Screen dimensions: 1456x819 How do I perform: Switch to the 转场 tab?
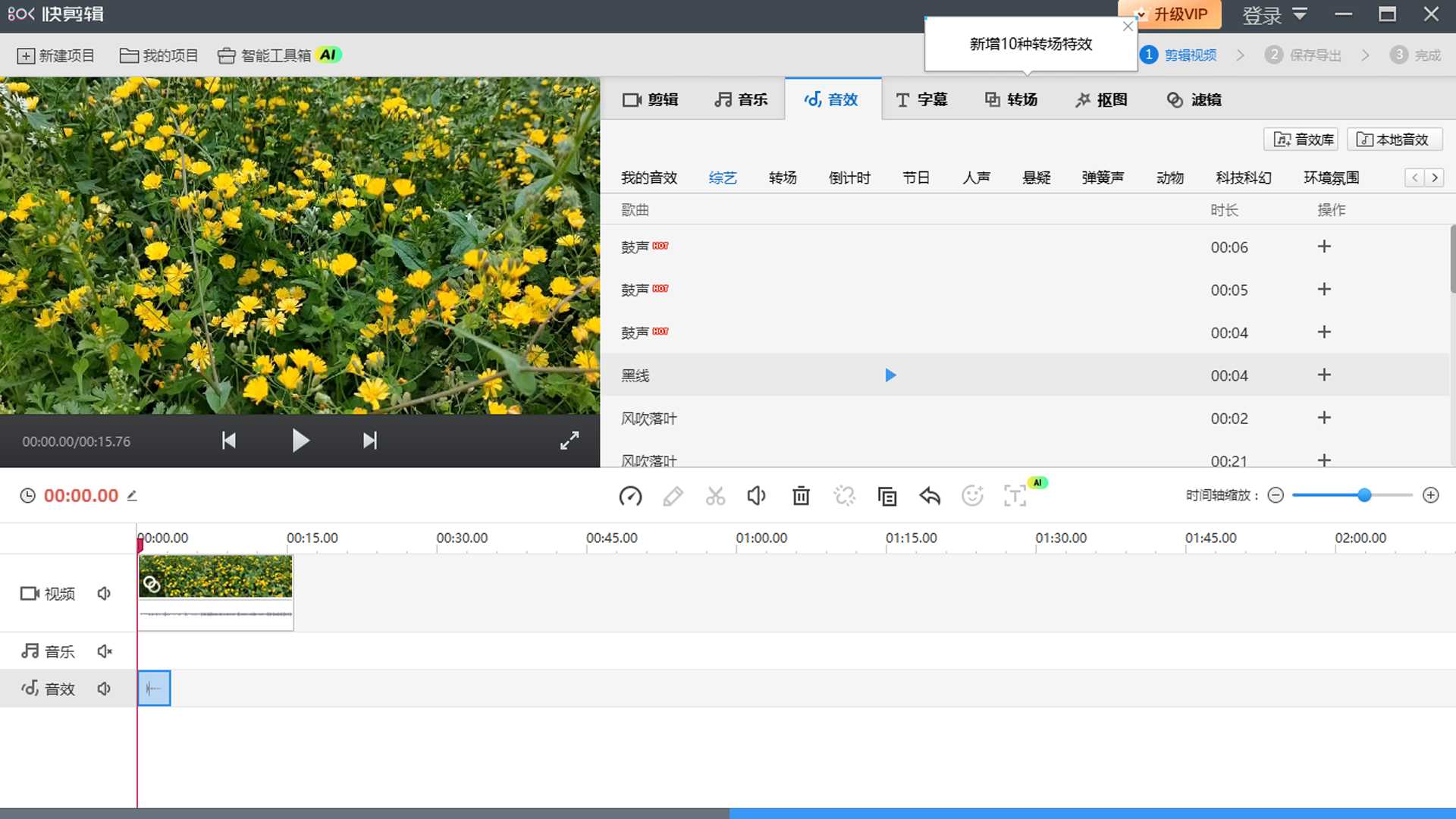click(1011, 99)
